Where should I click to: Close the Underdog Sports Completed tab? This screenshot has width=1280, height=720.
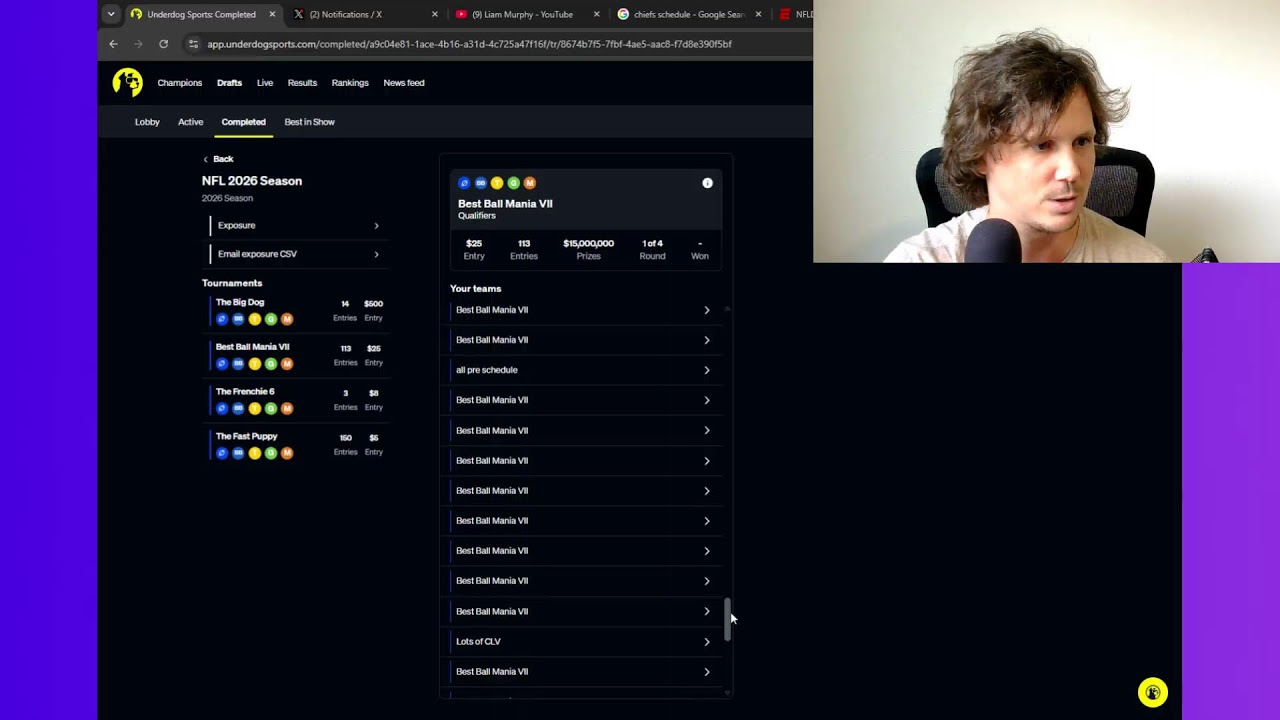tap(272, 14)
